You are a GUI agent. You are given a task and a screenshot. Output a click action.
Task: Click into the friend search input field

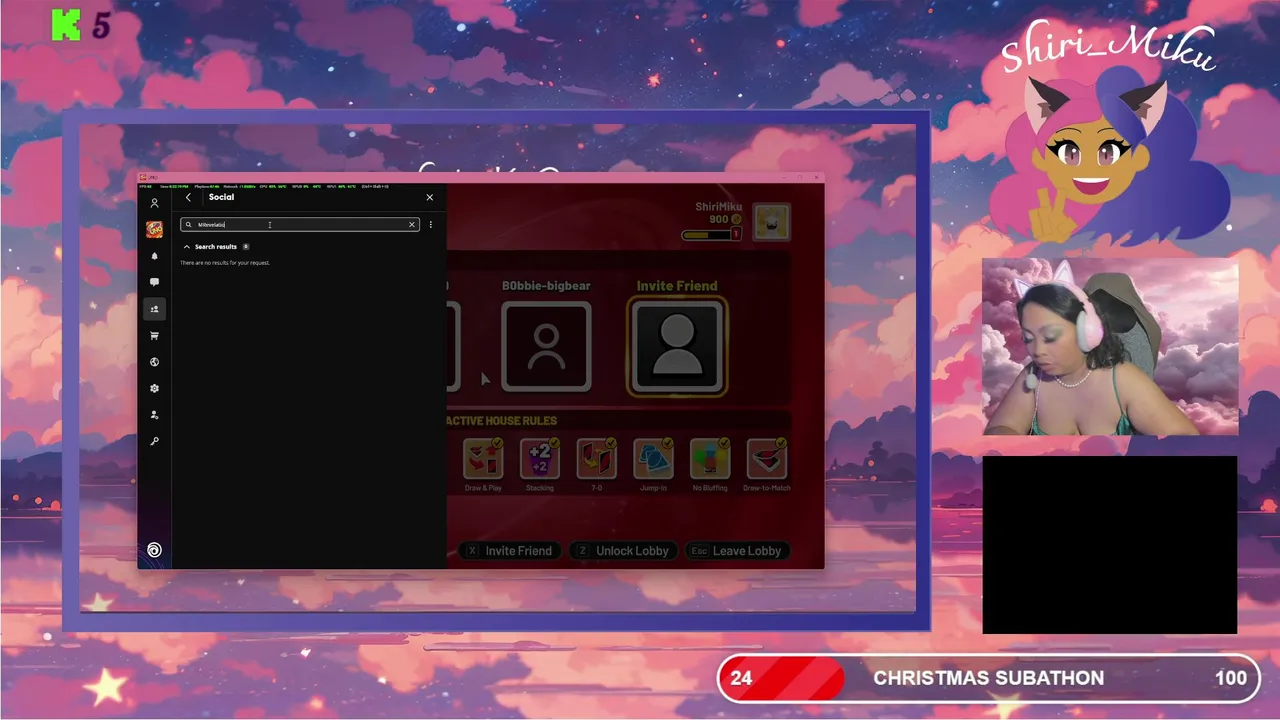click(299, 225)
